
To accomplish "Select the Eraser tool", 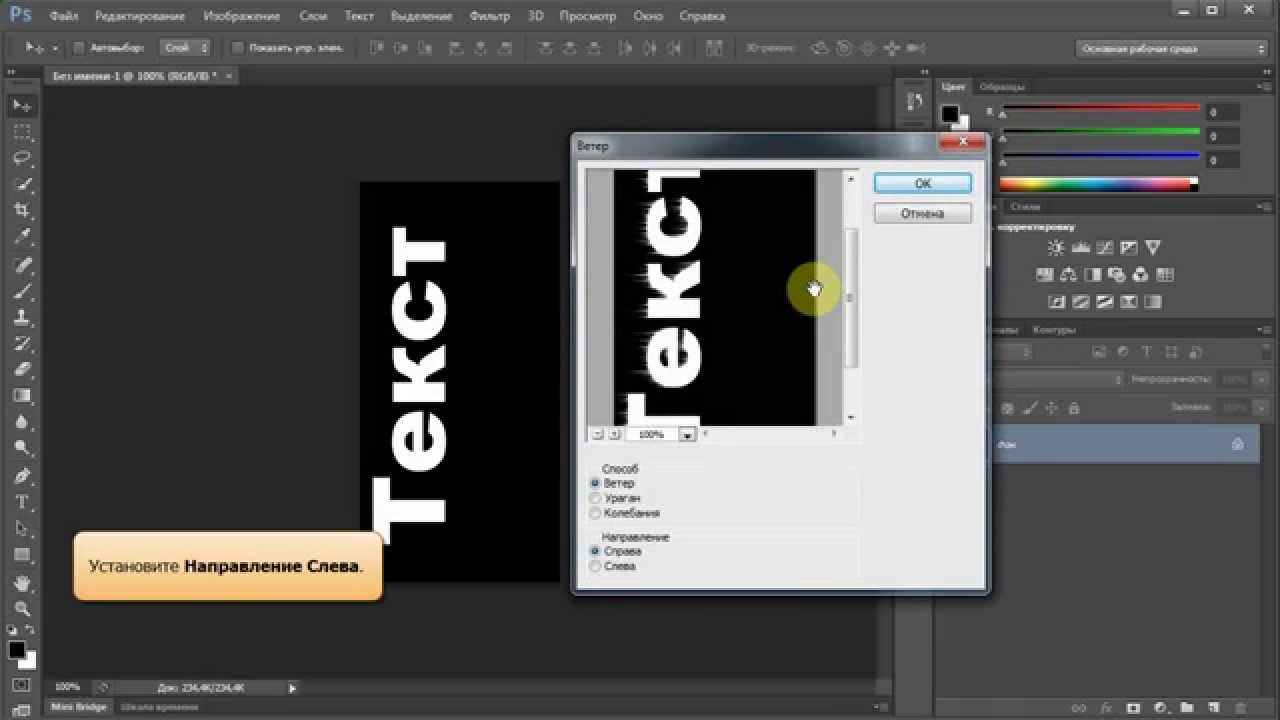I will [22, 369].
